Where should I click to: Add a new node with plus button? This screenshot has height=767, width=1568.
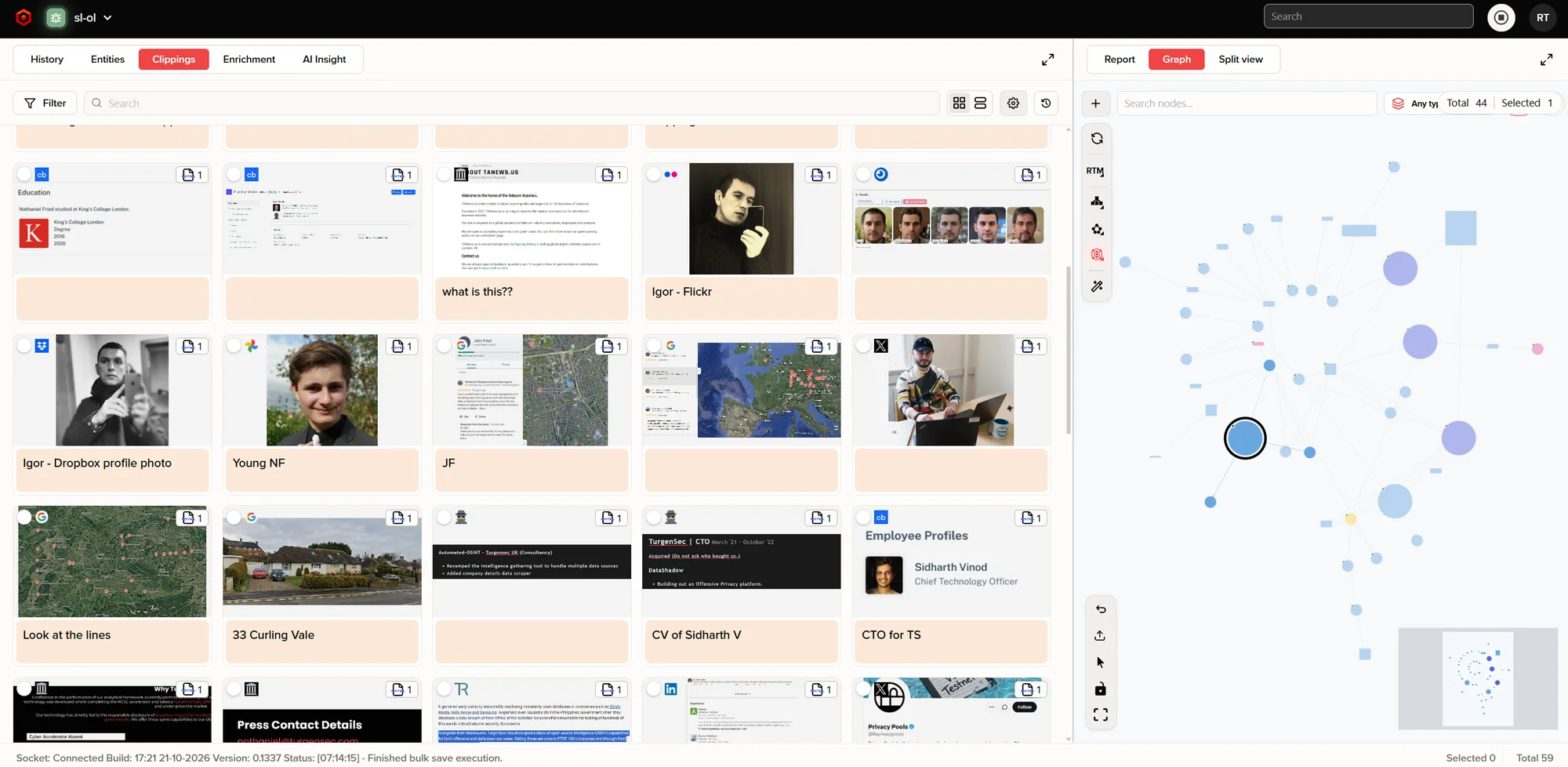pos(1096,104)
